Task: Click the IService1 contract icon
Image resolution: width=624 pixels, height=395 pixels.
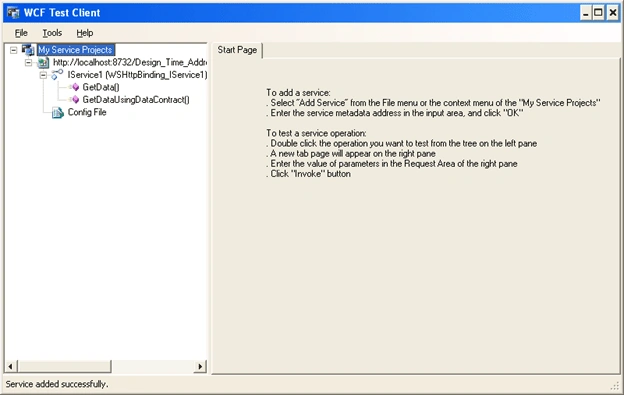Action: pos(57,74)
